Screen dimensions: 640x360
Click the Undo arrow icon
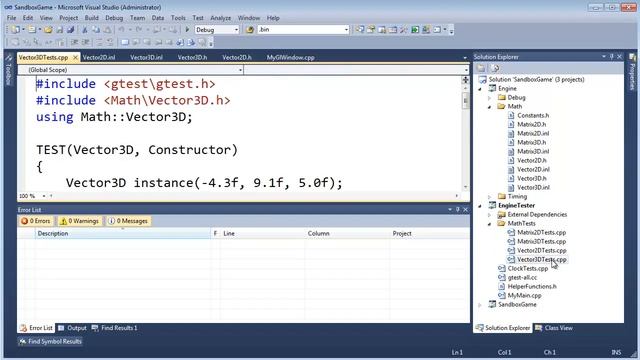pyautogui.click(x=122, y=30)
